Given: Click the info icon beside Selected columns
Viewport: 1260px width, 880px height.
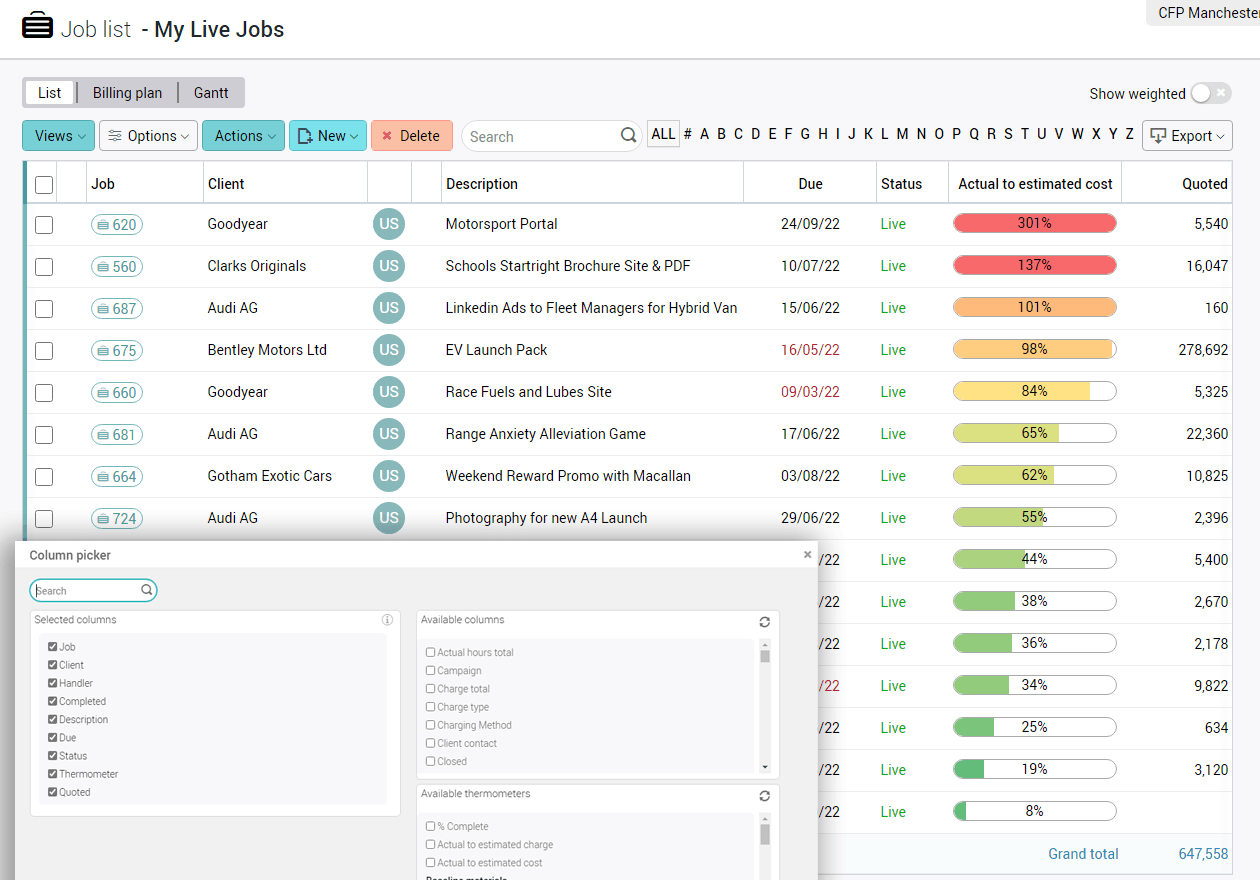Looking at the screenshot, I should coord(388,620).
